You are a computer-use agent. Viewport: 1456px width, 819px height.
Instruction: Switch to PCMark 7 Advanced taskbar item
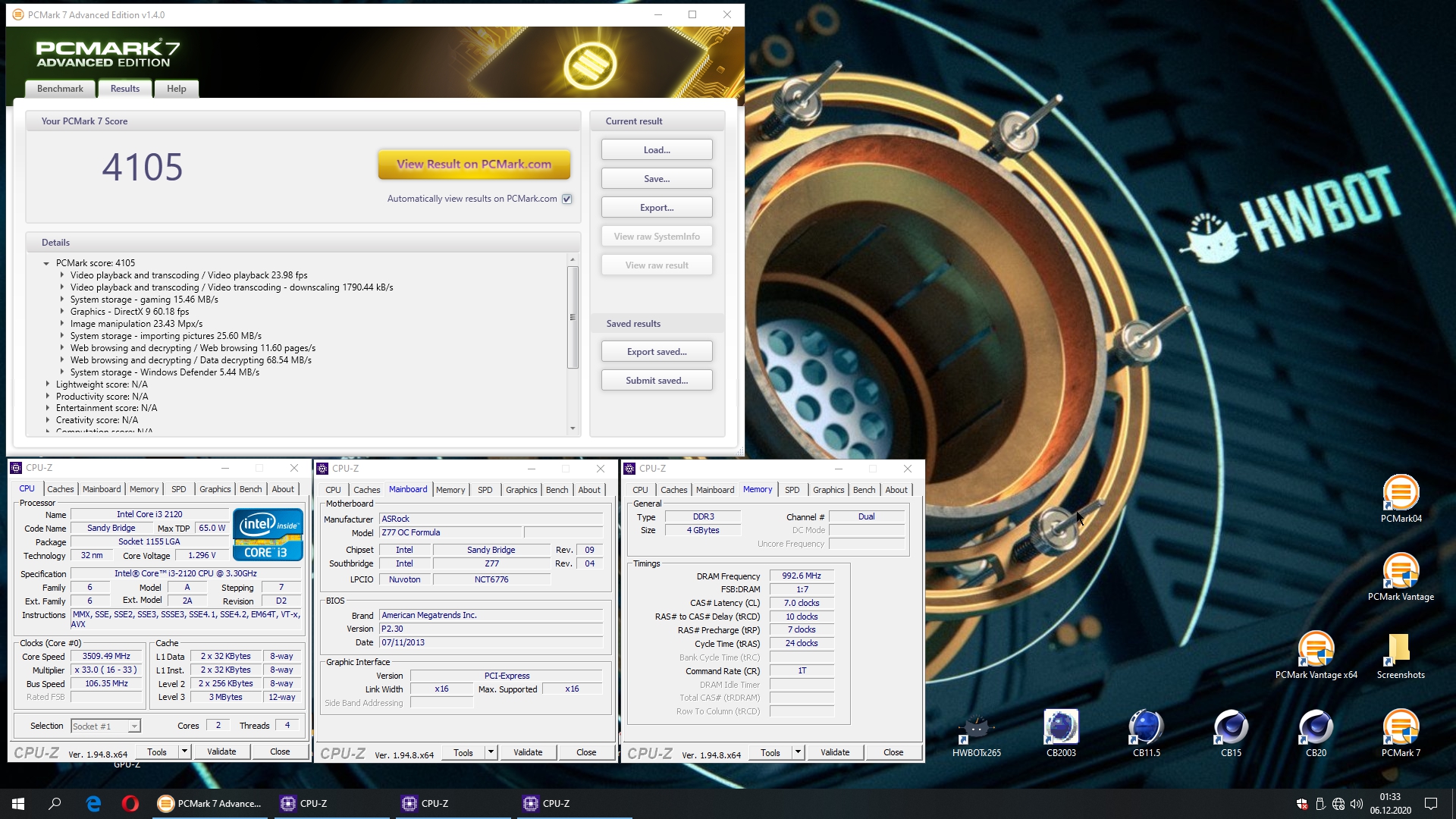pyautogui.click(x=210, y=803)
